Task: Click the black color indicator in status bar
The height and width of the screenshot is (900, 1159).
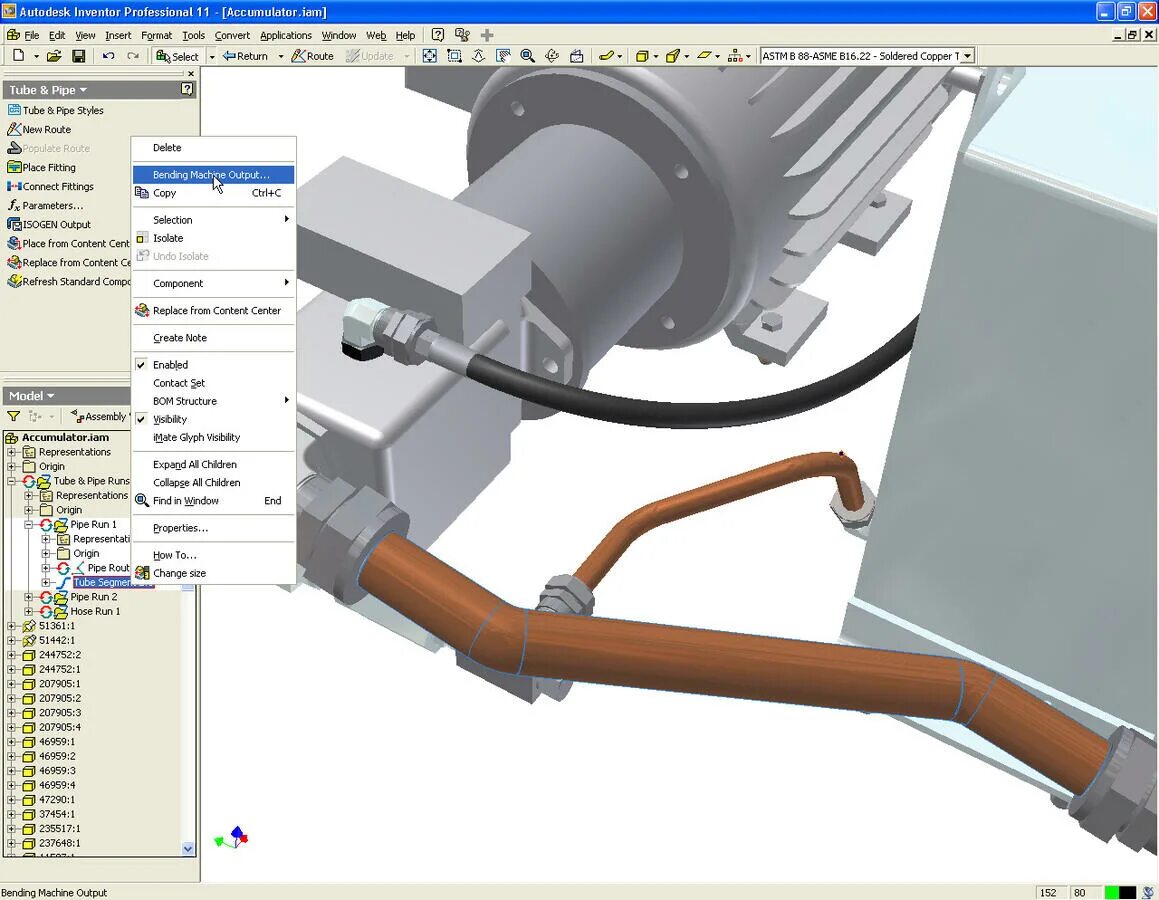Action: 1127,893
